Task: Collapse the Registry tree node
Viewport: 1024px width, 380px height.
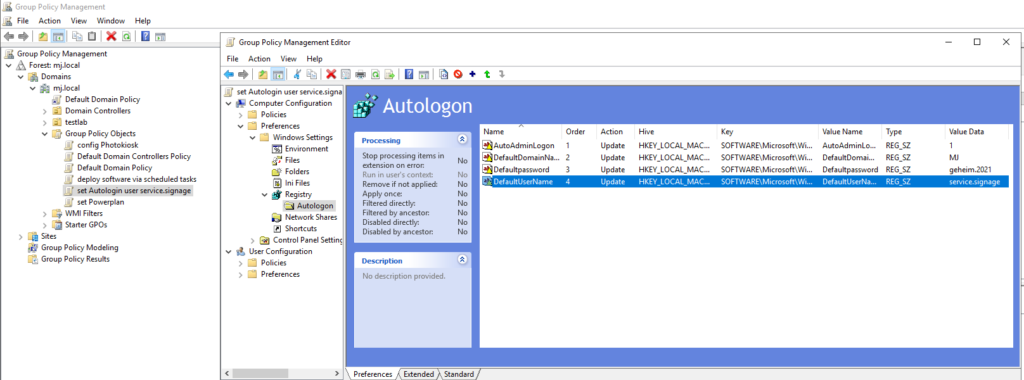Action: point(264,195)
